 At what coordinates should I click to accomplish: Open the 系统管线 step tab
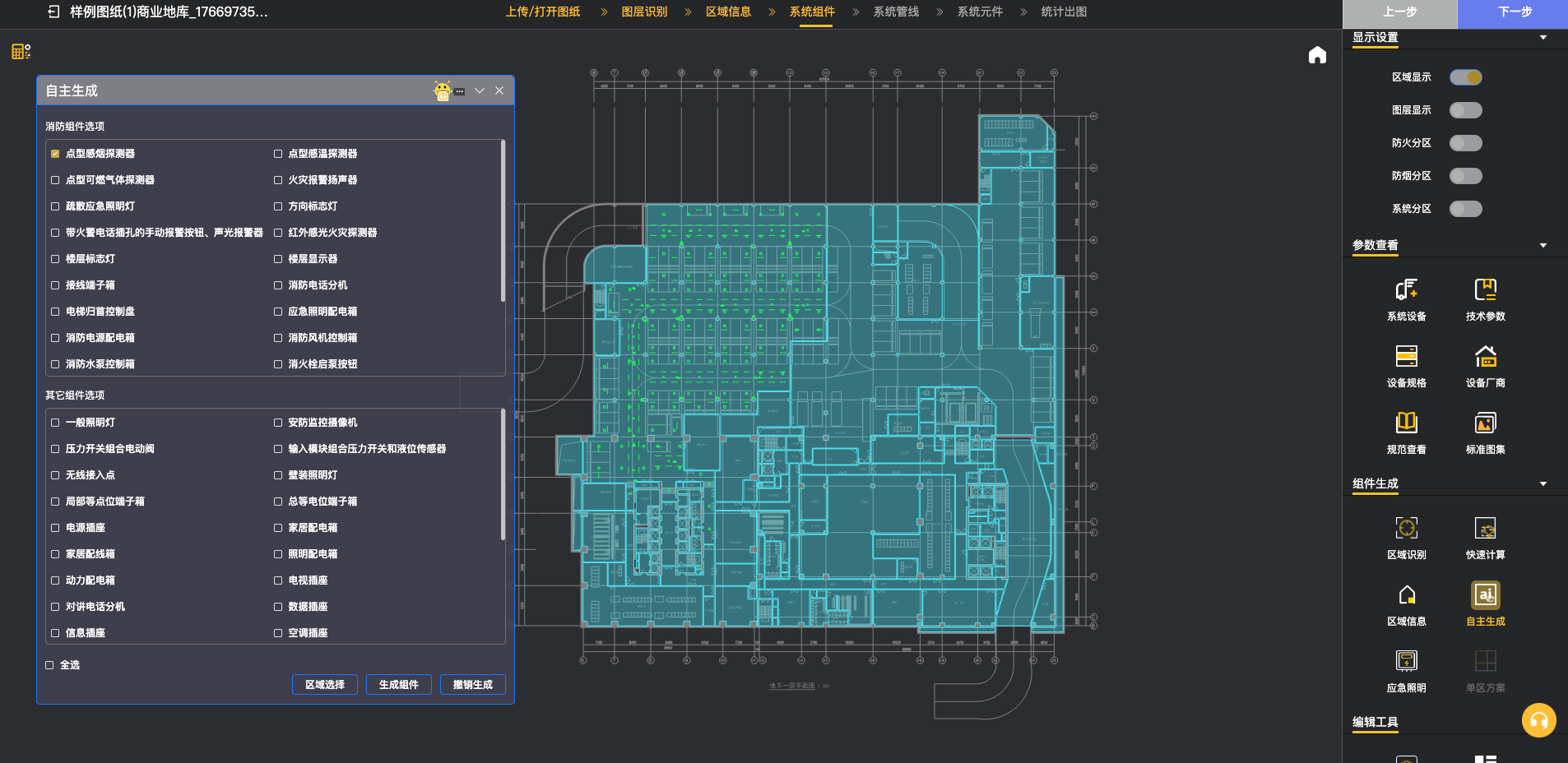pyautogui.click(x=896, y=12)
